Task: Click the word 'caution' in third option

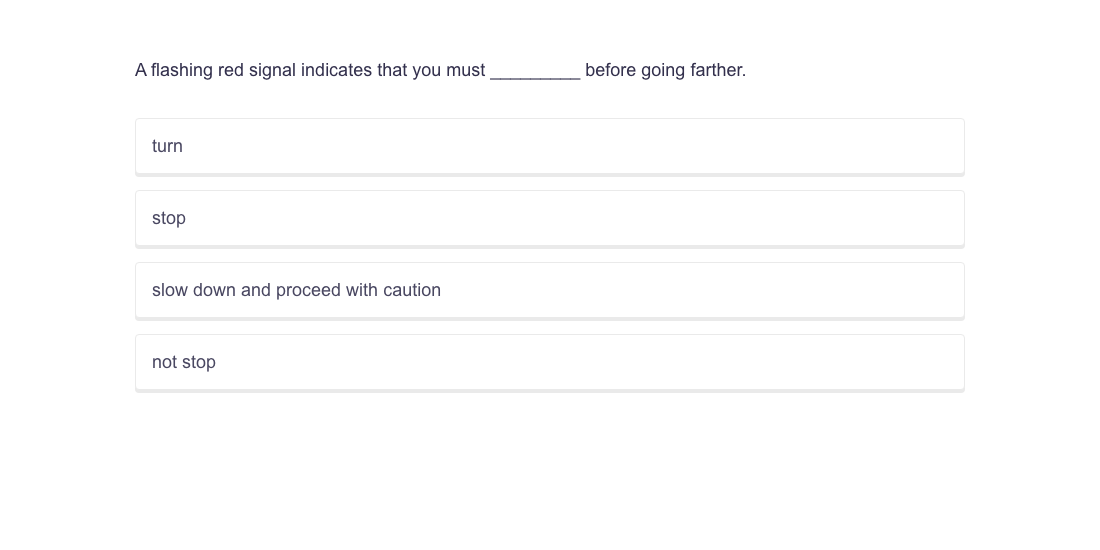Action: tap(412, 290)
